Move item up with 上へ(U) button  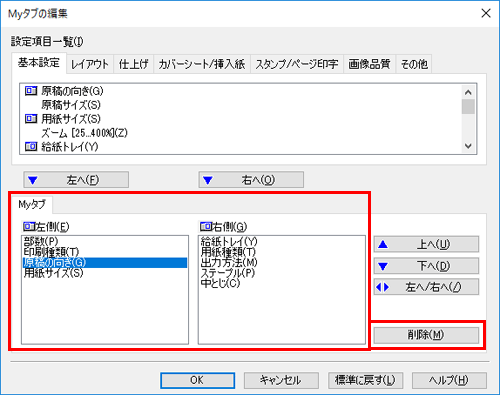point(426,244)
